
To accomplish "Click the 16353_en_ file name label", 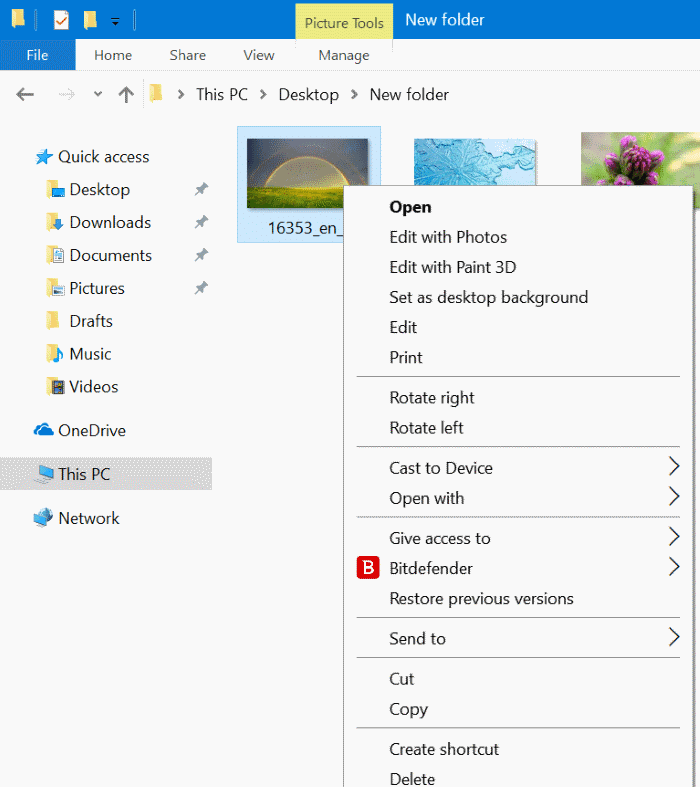I will (305, 228).
